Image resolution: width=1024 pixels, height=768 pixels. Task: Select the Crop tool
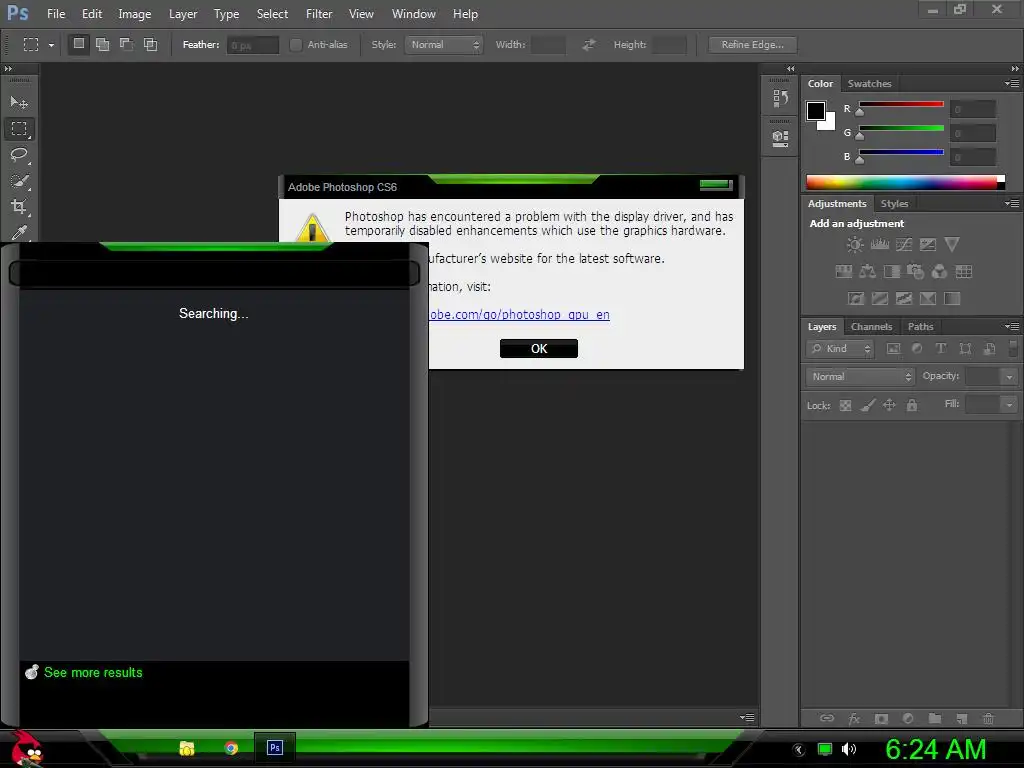[x=19, y=207]
